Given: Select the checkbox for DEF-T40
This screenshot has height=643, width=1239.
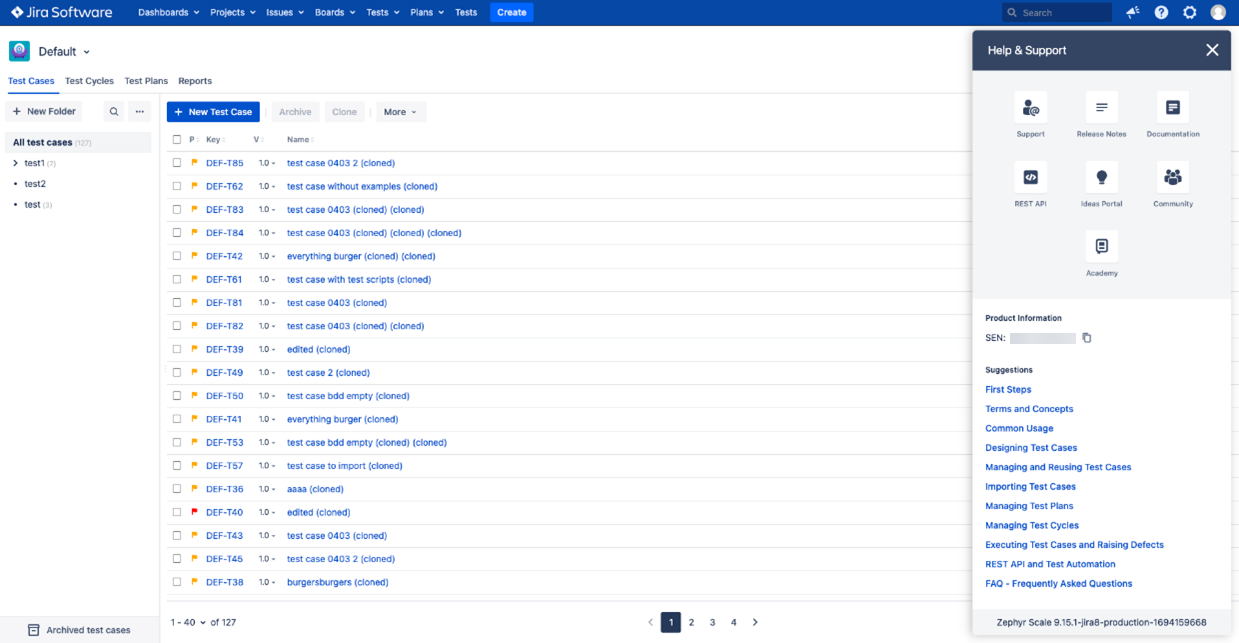Looking at the screenshot, I should (x=177, y=512).
